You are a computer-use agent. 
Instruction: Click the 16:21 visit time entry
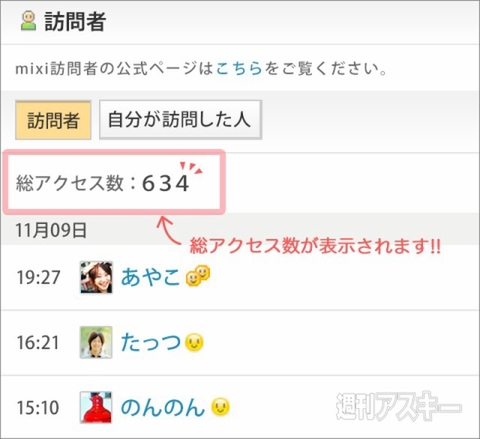[x=38, y=343]
